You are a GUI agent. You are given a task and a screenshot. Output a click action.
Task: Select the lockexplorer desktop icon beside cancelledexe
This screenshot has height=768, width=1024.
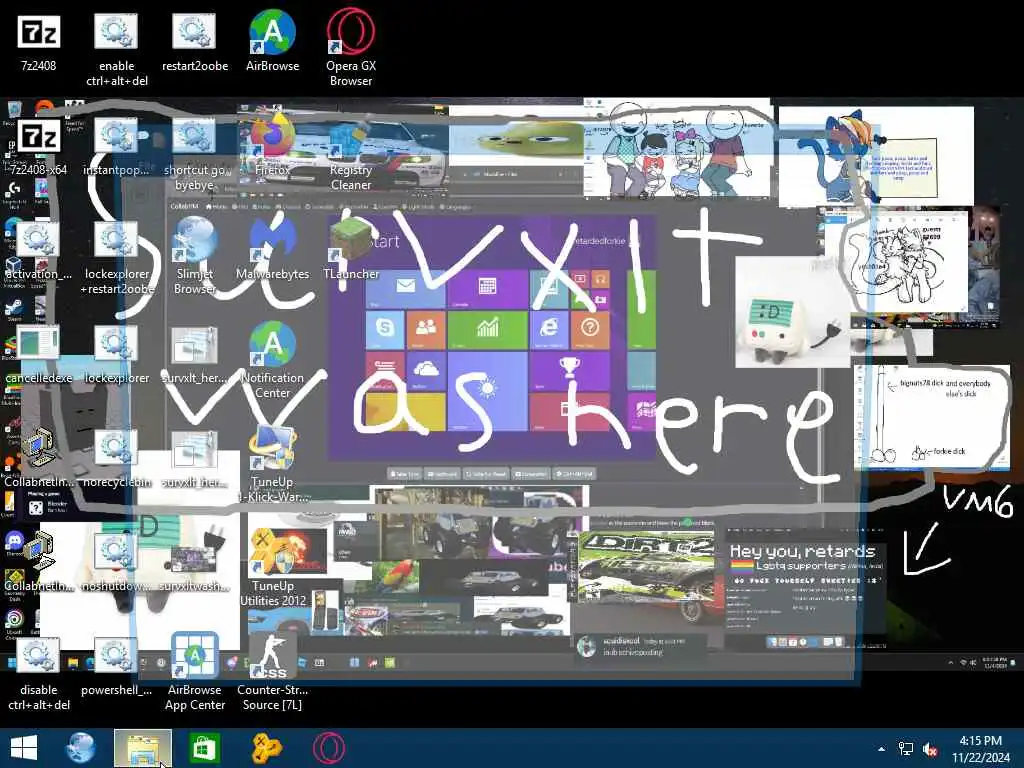click(116, 355)
